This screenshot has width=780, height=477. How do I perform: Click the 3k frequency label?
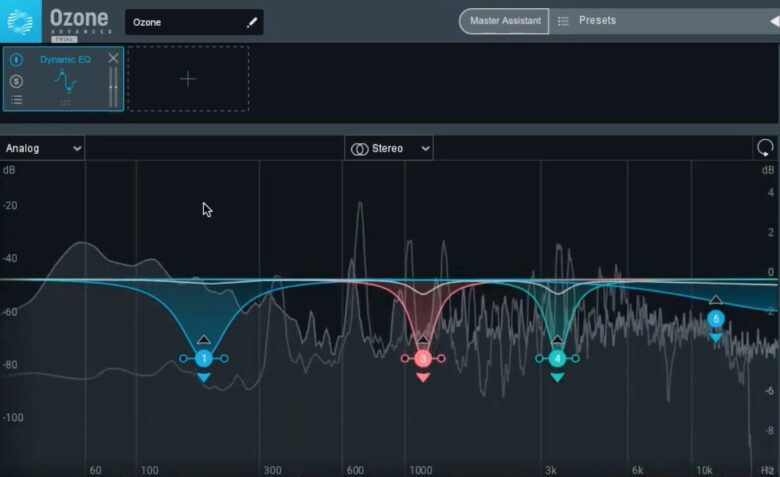pos(550,470)
